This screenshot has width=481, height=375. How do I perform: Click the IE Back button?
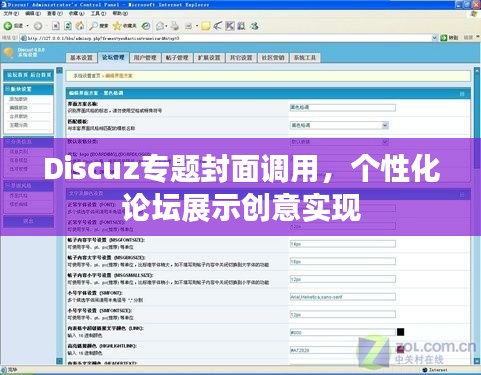[x=13, y=26]
